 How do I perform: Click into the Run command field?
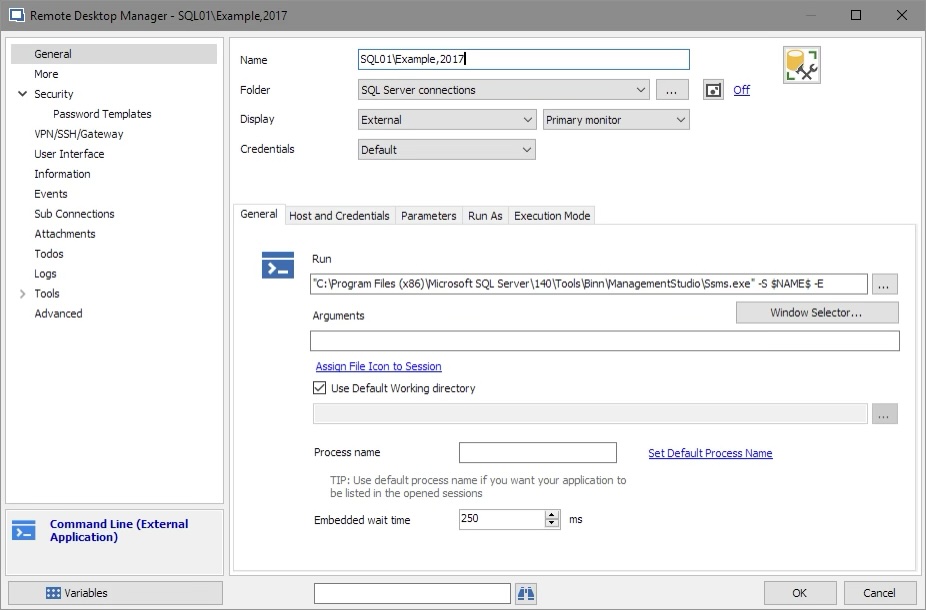(x=589, y=284)
